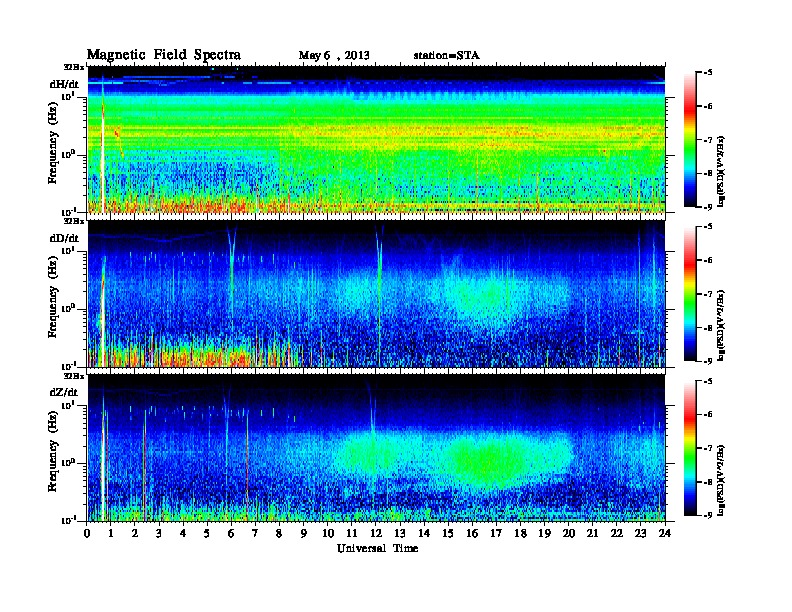Click inside the dH/dt spectrogram plot
This screenshot has width=792, height=612.
[376, 139]
